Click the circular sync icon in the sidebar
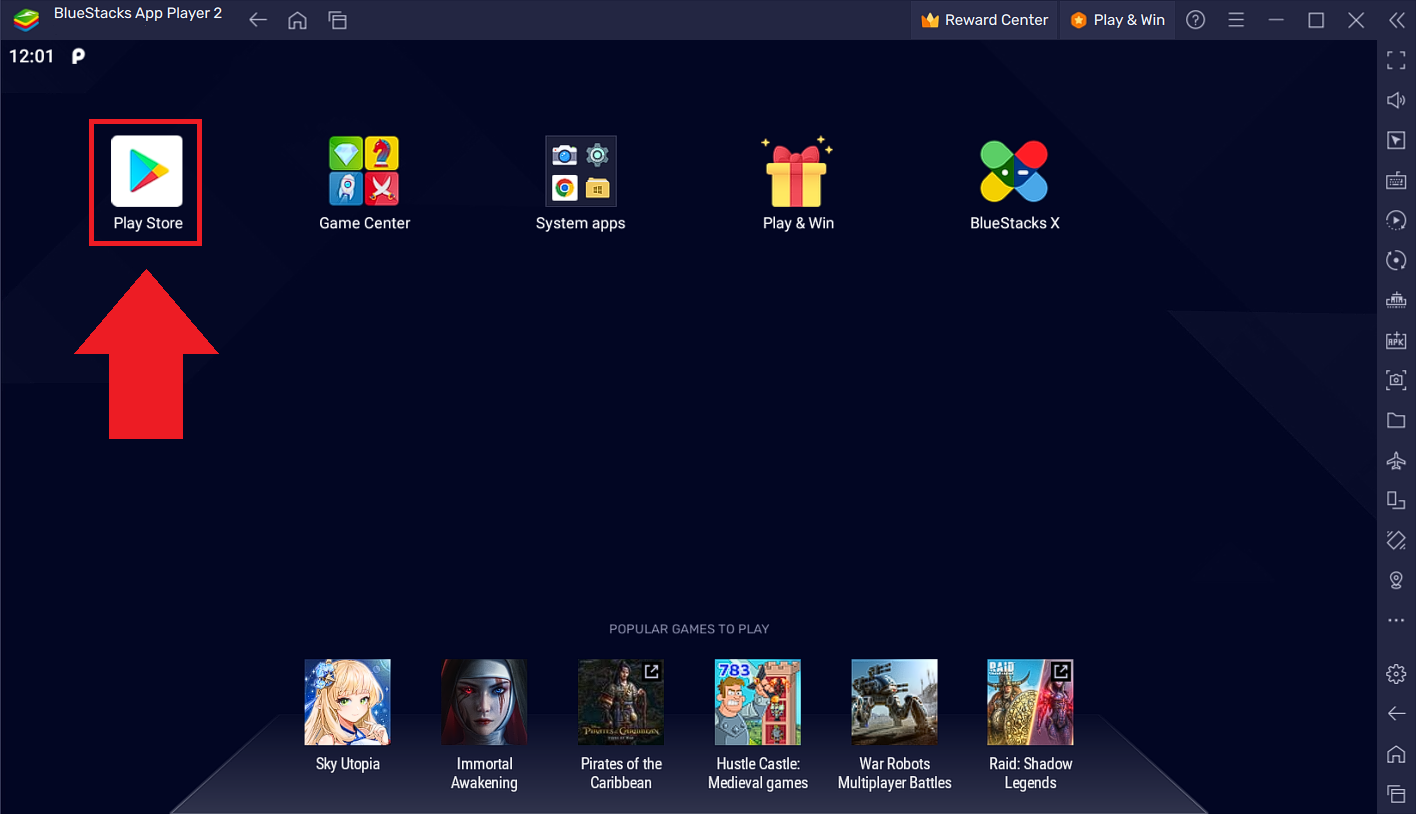Screen dimensions: 1416x814 [1396, 260]
